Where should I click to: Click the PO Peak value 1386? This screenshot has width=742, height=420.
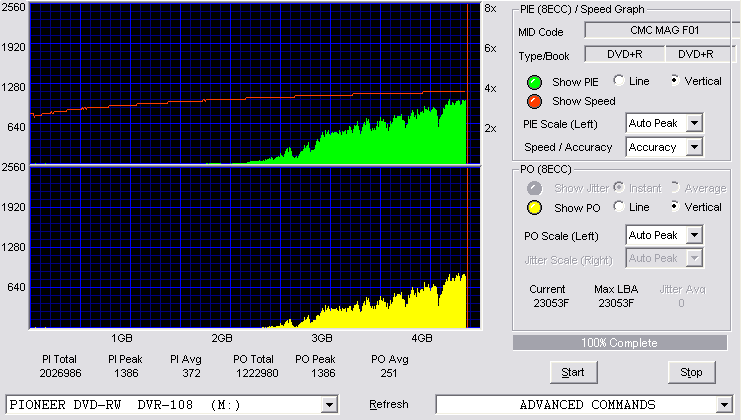(323, 373)
